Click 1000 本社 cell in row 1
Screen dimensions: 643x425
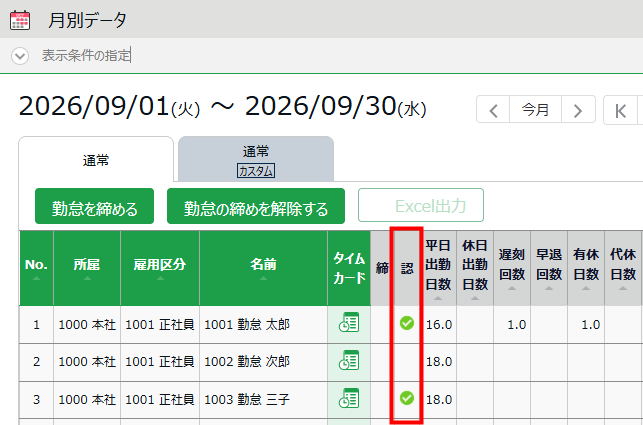coord(87,324)
